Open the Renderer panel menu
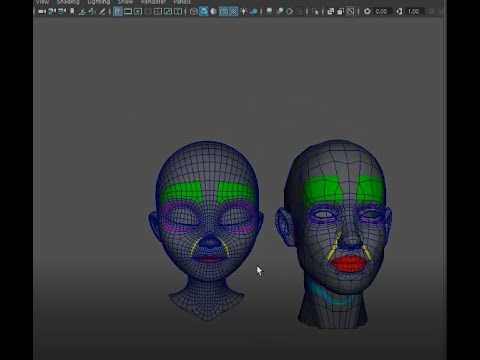480x360 pixels. click(x=153, y=2)
